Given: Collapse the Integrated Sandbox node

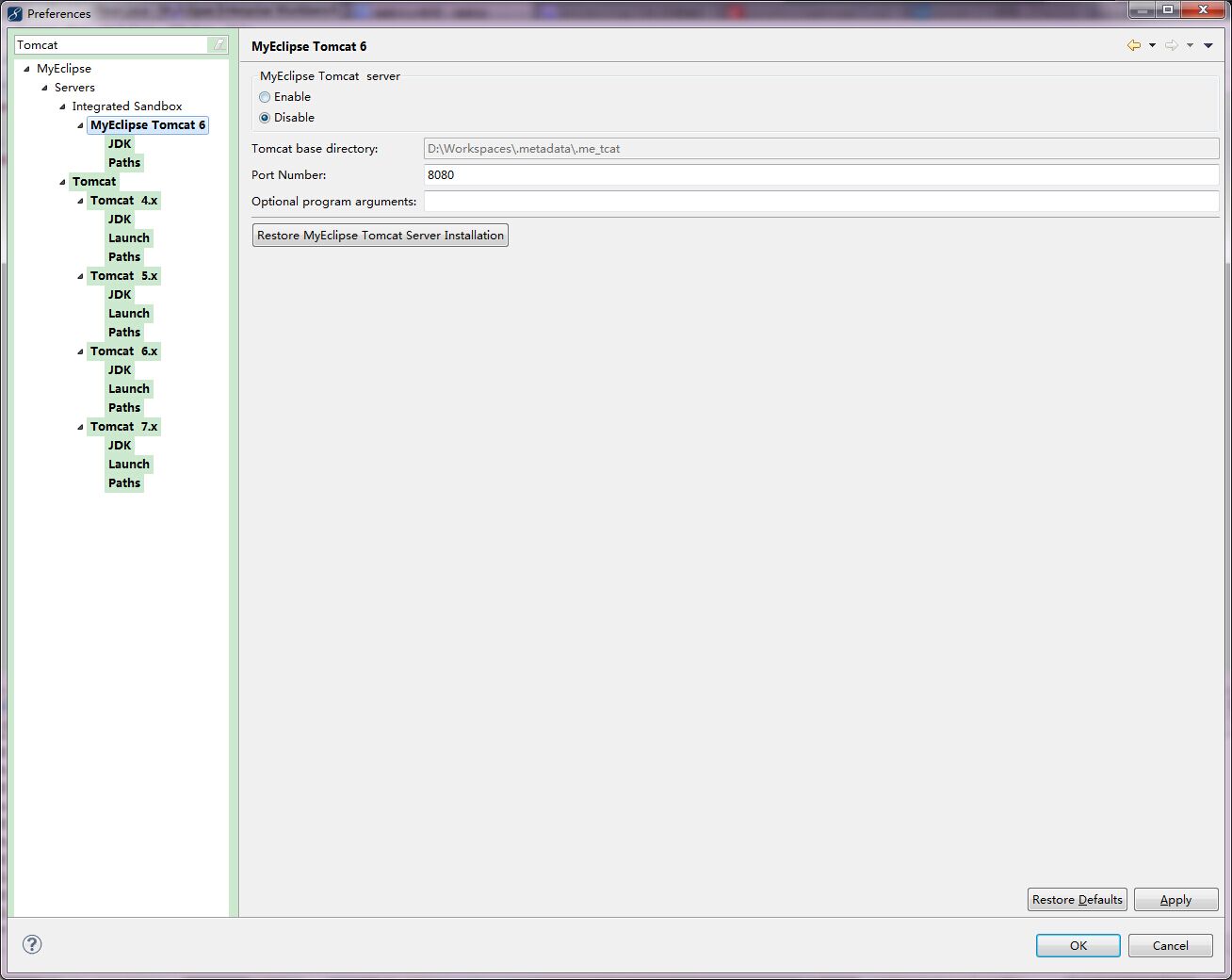Looking at the screenshot, I should pos(62,106).
